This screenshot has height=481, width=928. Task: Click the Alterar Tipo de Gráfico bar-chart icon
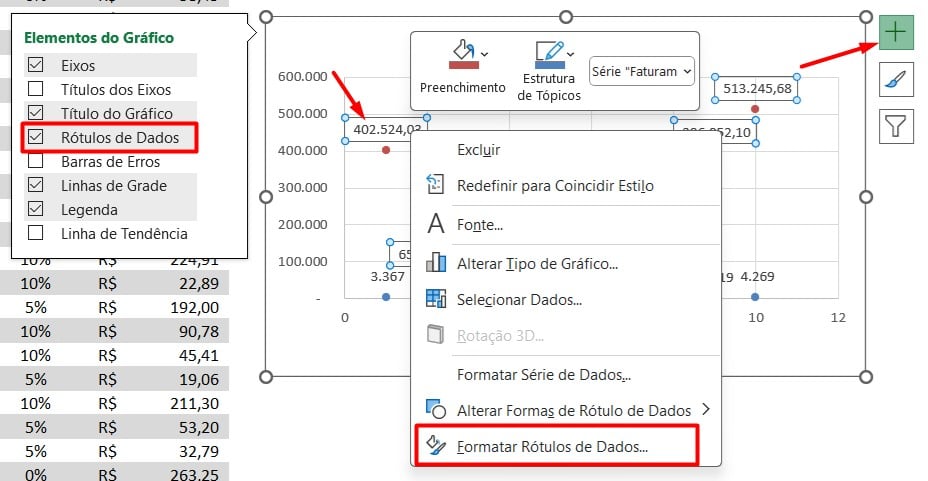pyautogui.click(x=436, y=262)
